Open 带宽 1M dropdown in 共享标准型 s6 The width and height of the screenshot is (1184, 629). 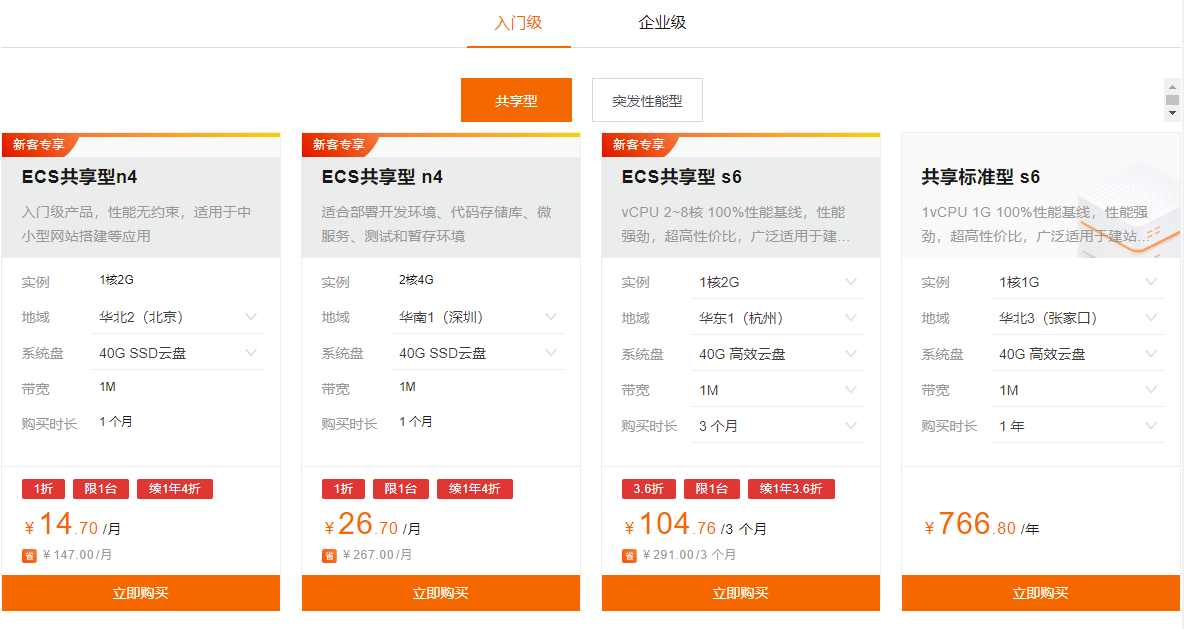pos(1078,390)
